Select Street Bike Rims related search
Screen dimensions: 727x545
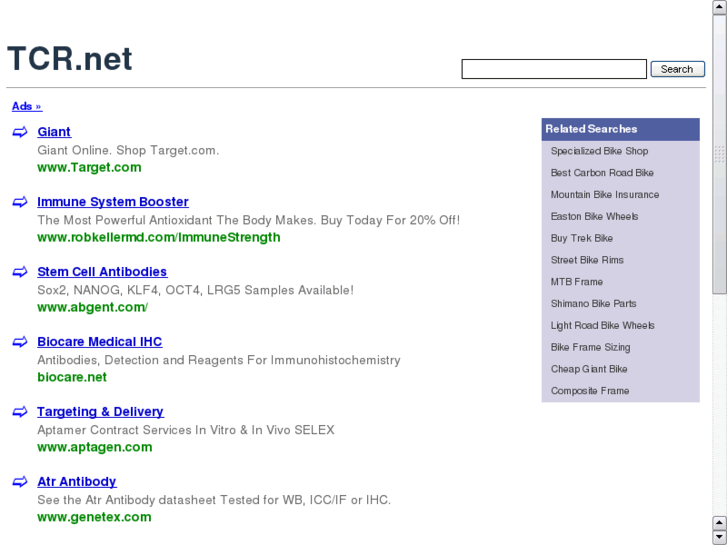tap(587, 260)
